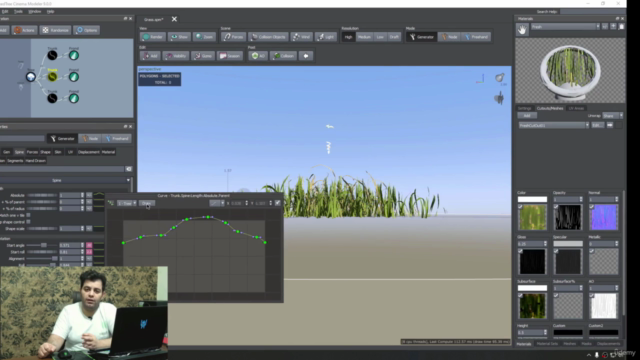Click the hand tool icon in Materials panel
This screenshot has width=640, height=360.
click(x=522, y=29)
